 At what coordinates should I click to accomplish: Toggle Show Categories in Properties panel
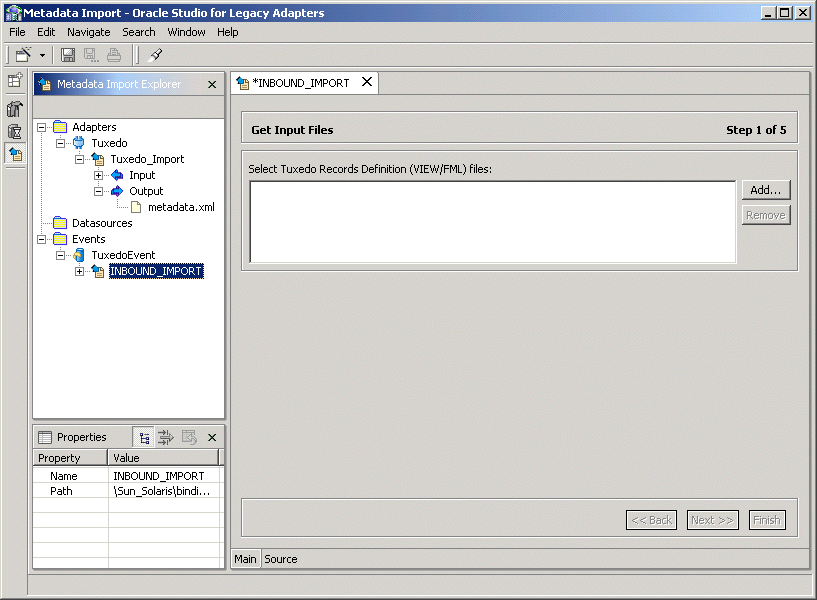(x=144, y=438)
